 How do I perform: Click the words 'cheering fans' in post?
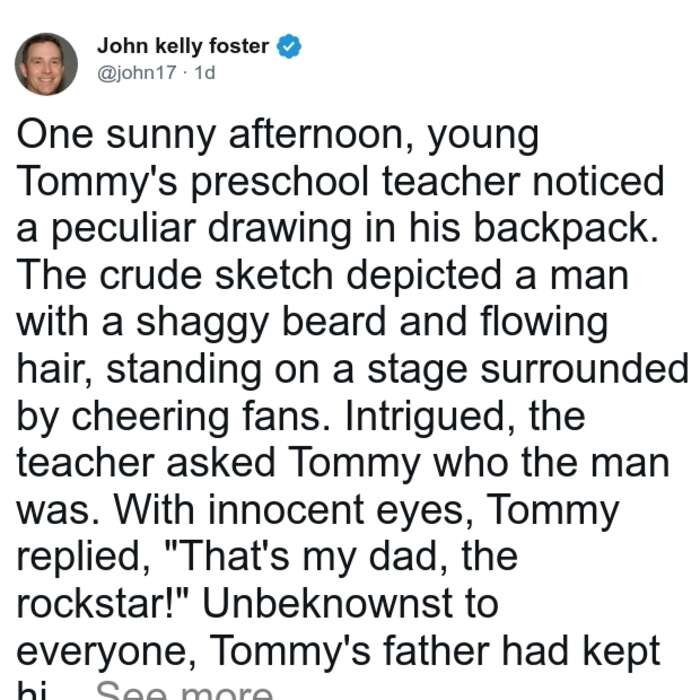(201, 417)
